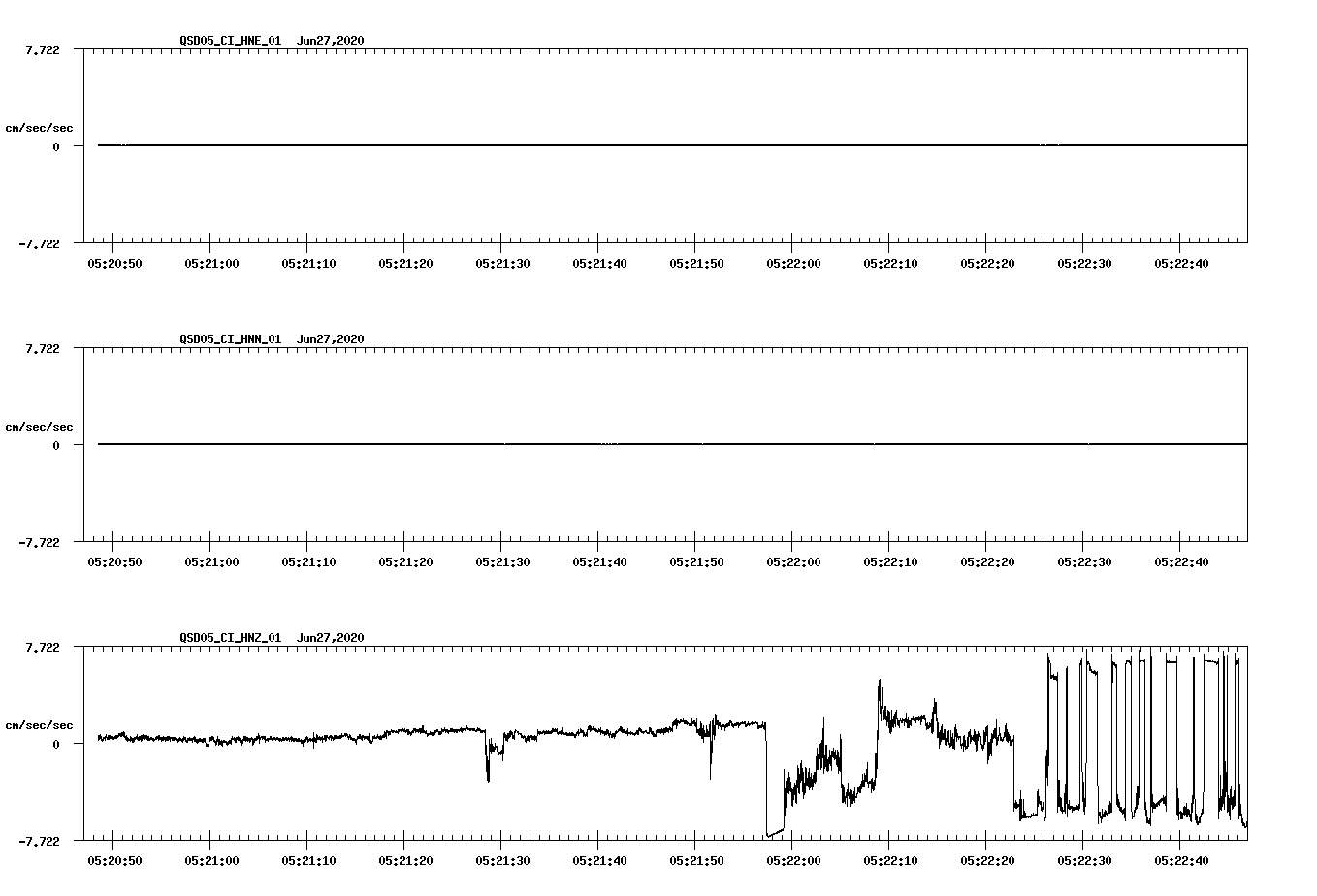Click the 05:20:50 time label under HNZ plot

click(114, 861)
